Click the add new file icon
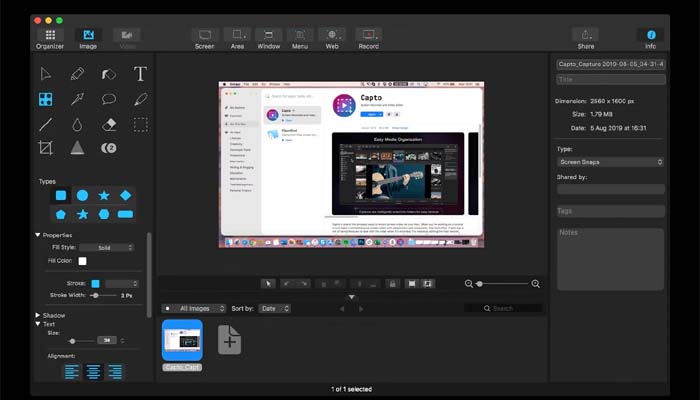 coord(229,340)
